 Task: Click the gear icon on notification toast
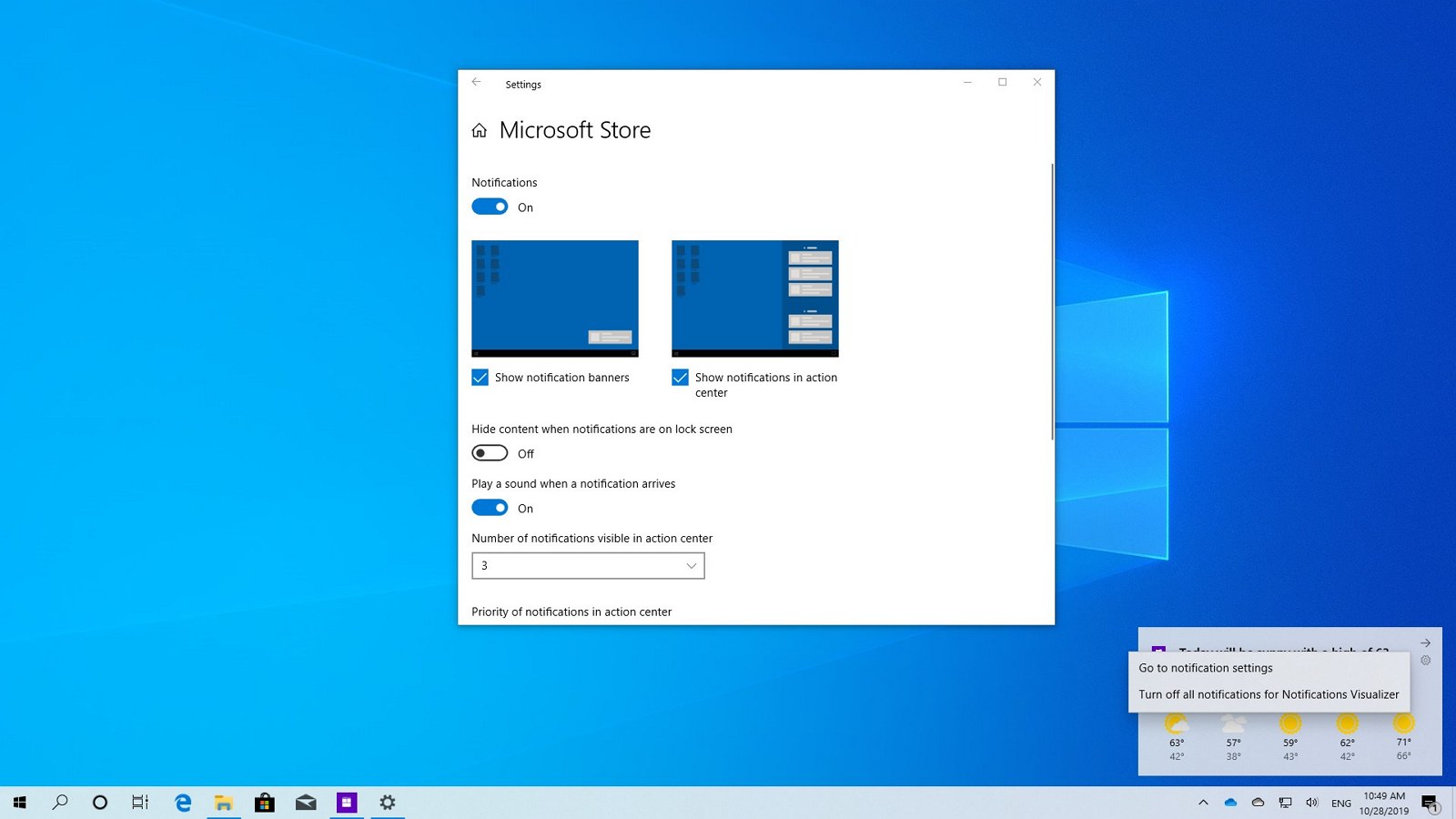point(1426,661)
